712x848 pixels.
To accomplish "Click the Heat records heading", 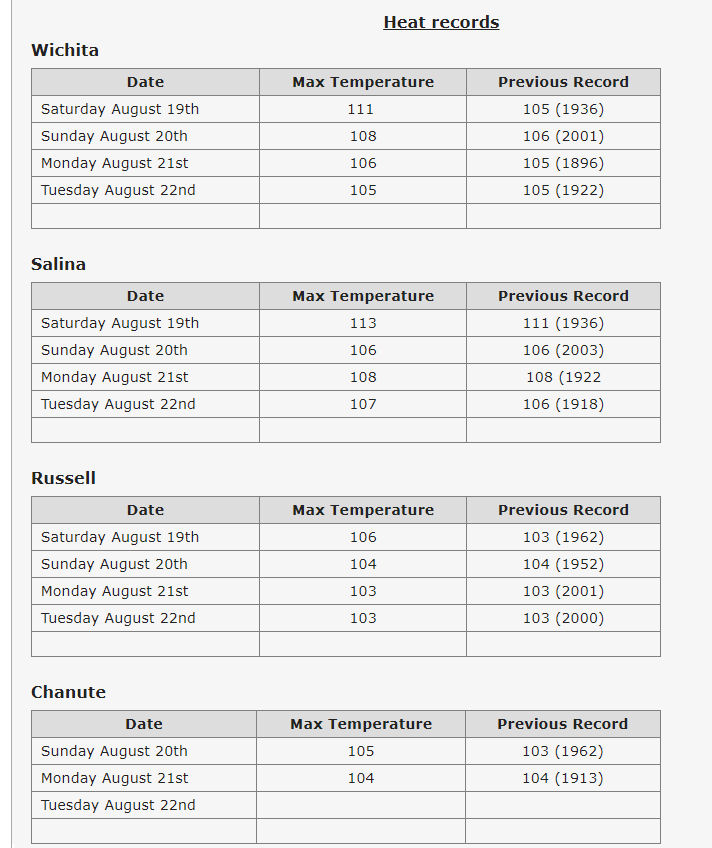I will tap(441, 22).
